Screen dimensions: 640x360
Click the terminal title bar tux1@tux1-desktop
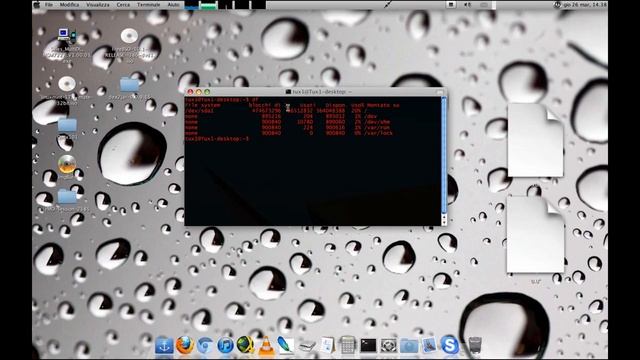[315, 92]
